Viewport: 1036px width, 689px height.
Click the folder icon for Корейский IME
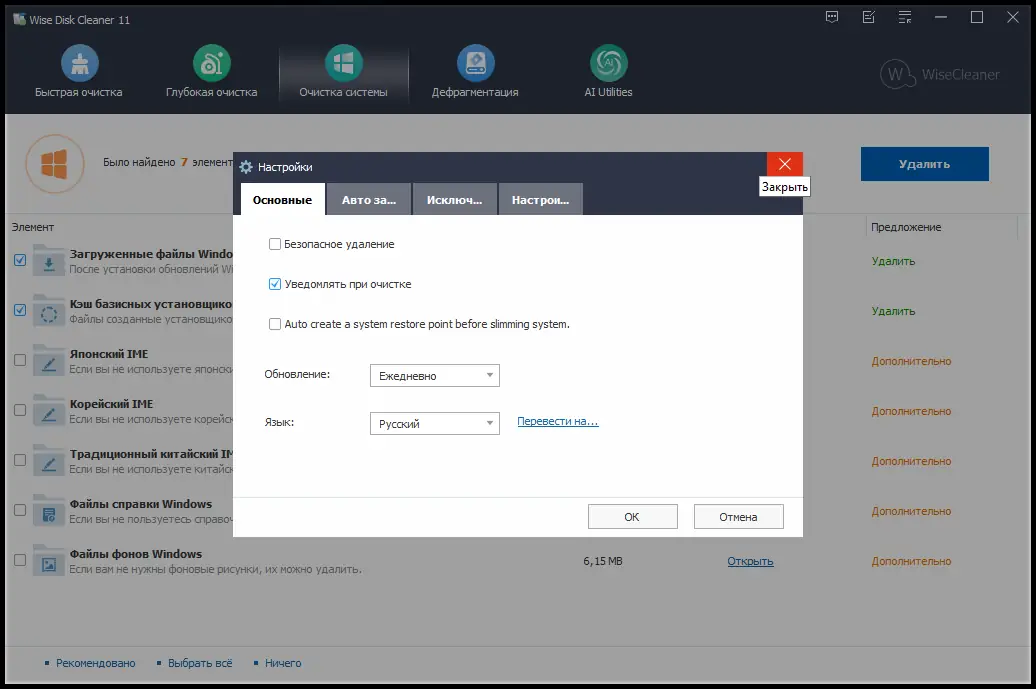[49, 410]
